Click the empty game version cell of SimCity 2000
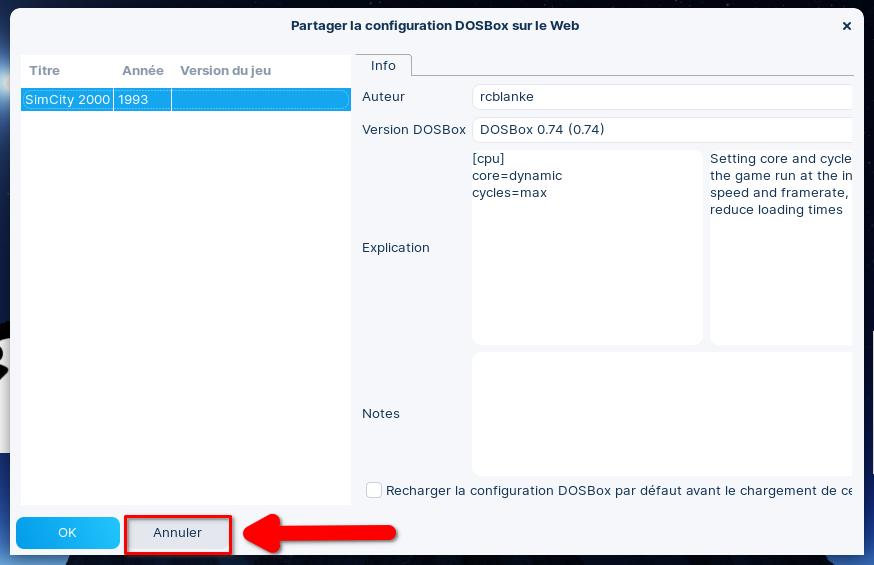 pyautogui.click(x=260, y=100)
